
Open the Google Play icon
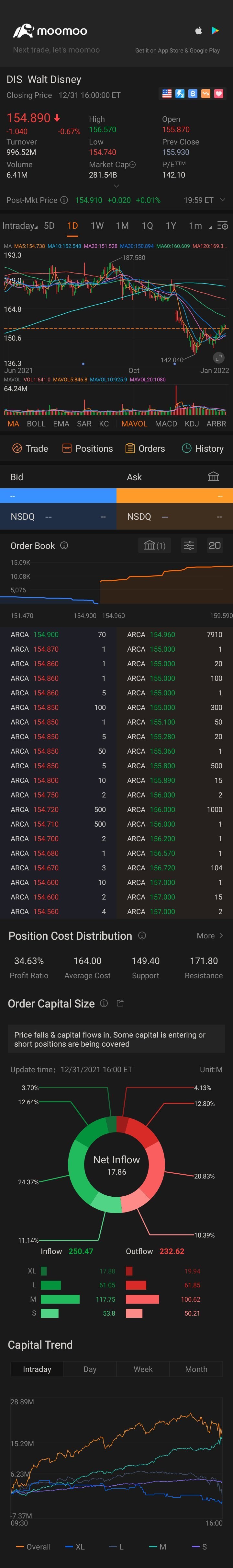(x=215, y=30)
